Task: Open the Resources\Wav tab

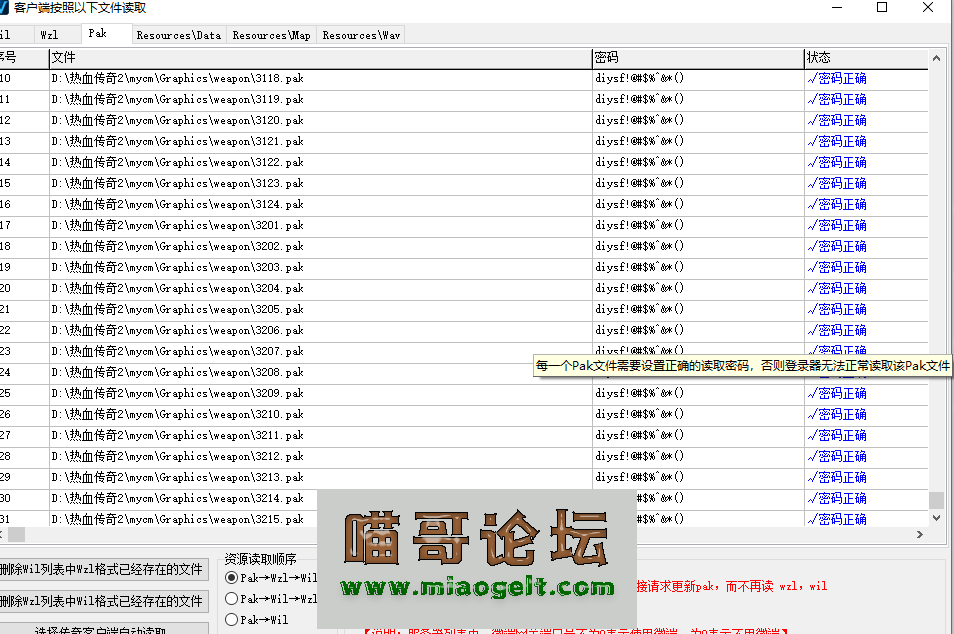Action: (x=360, y=34)
